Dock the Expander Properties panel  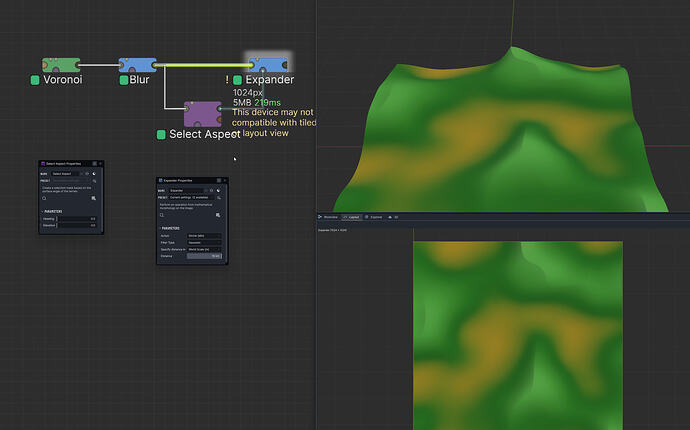click(219, 180)
